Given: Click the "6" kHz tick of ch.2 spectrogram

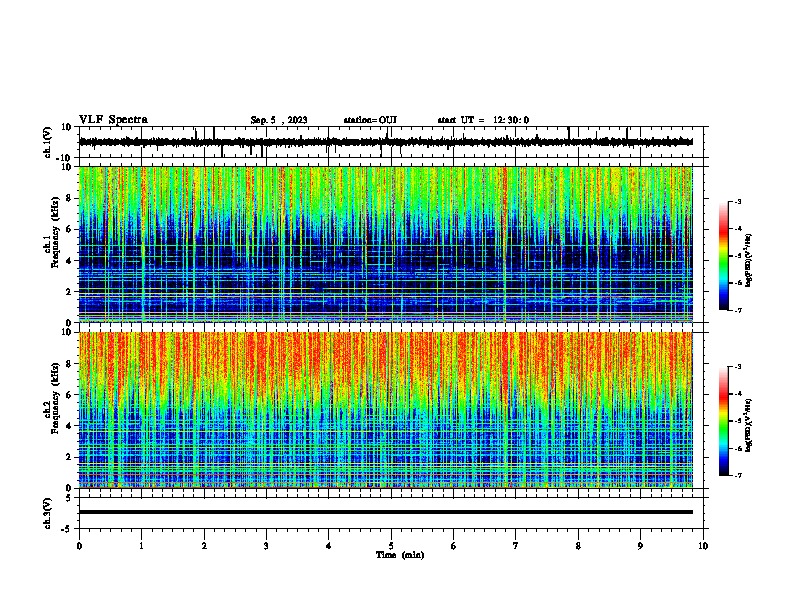Looking at the screenshot, I should pyautogui.click(x=69, y=395).
